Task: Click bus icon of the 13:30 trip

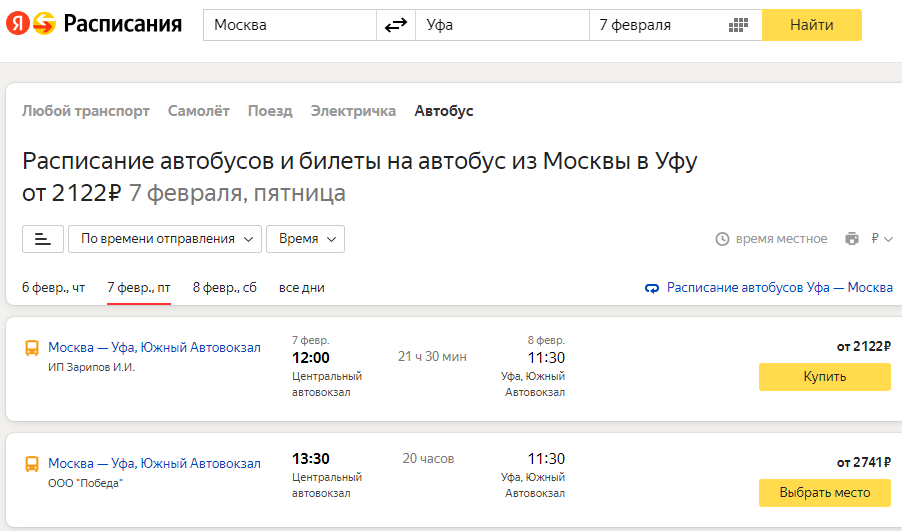Action: pos(32,464)
